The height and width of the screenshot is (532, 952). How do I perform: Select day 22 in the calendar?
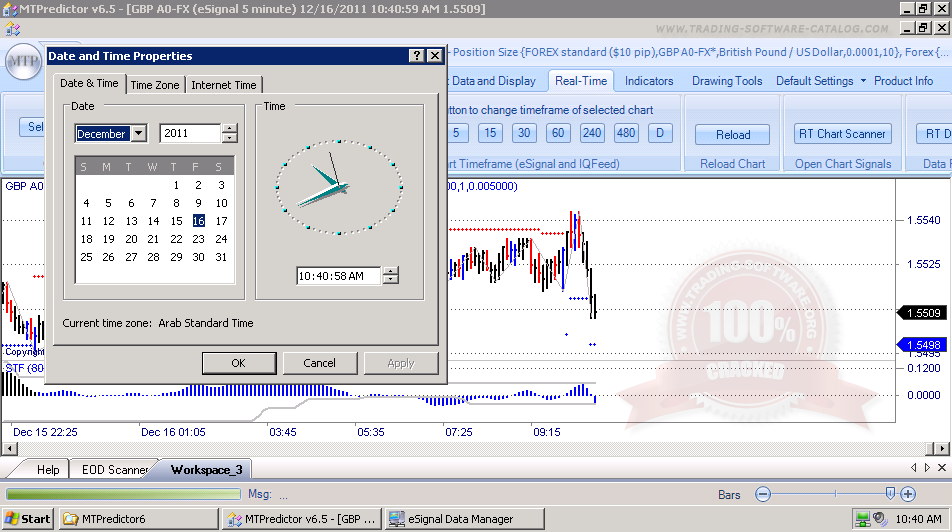tap(176, 239)
